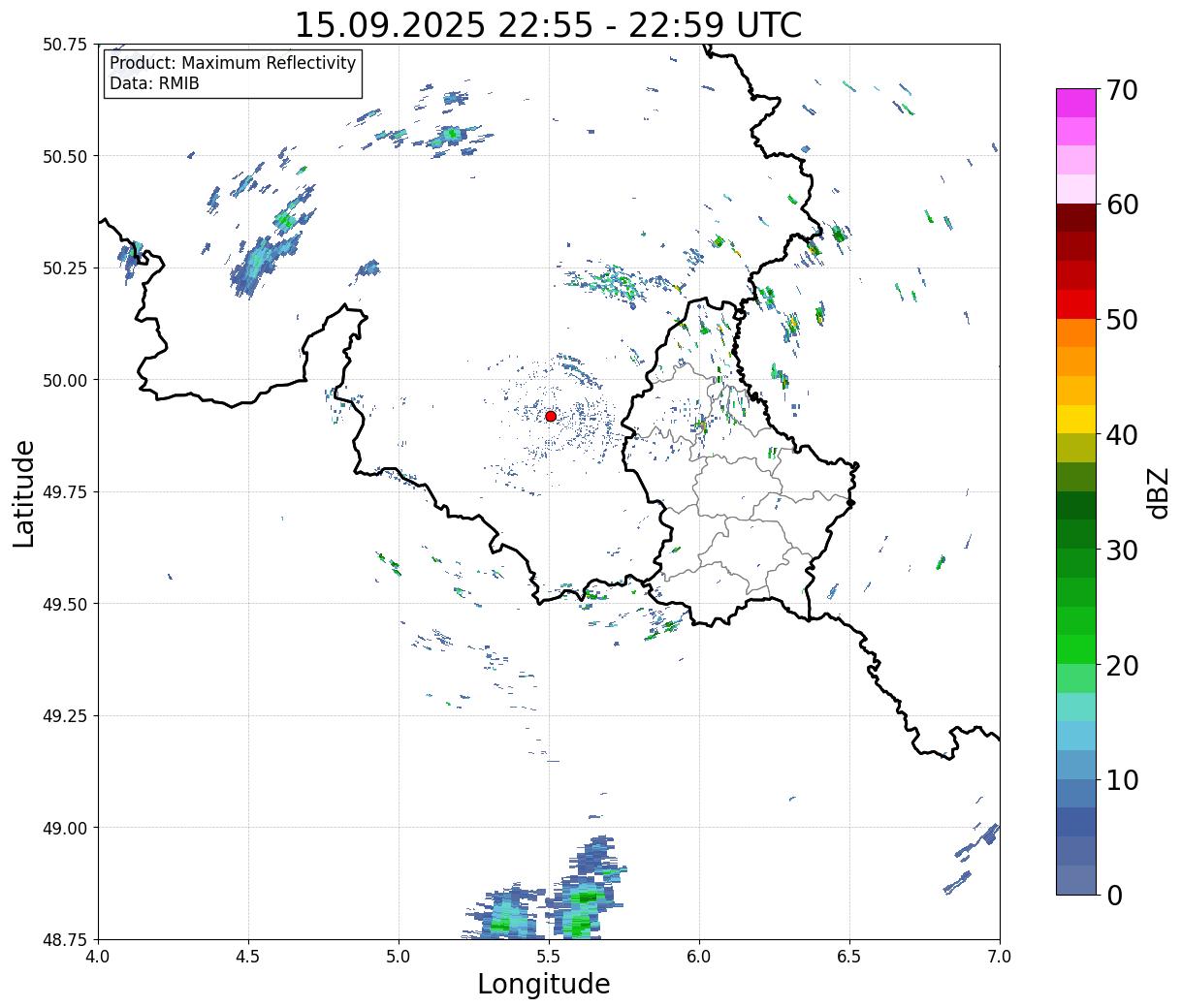
Task: Click the latitude tick label 49.50
Action: 65,604
